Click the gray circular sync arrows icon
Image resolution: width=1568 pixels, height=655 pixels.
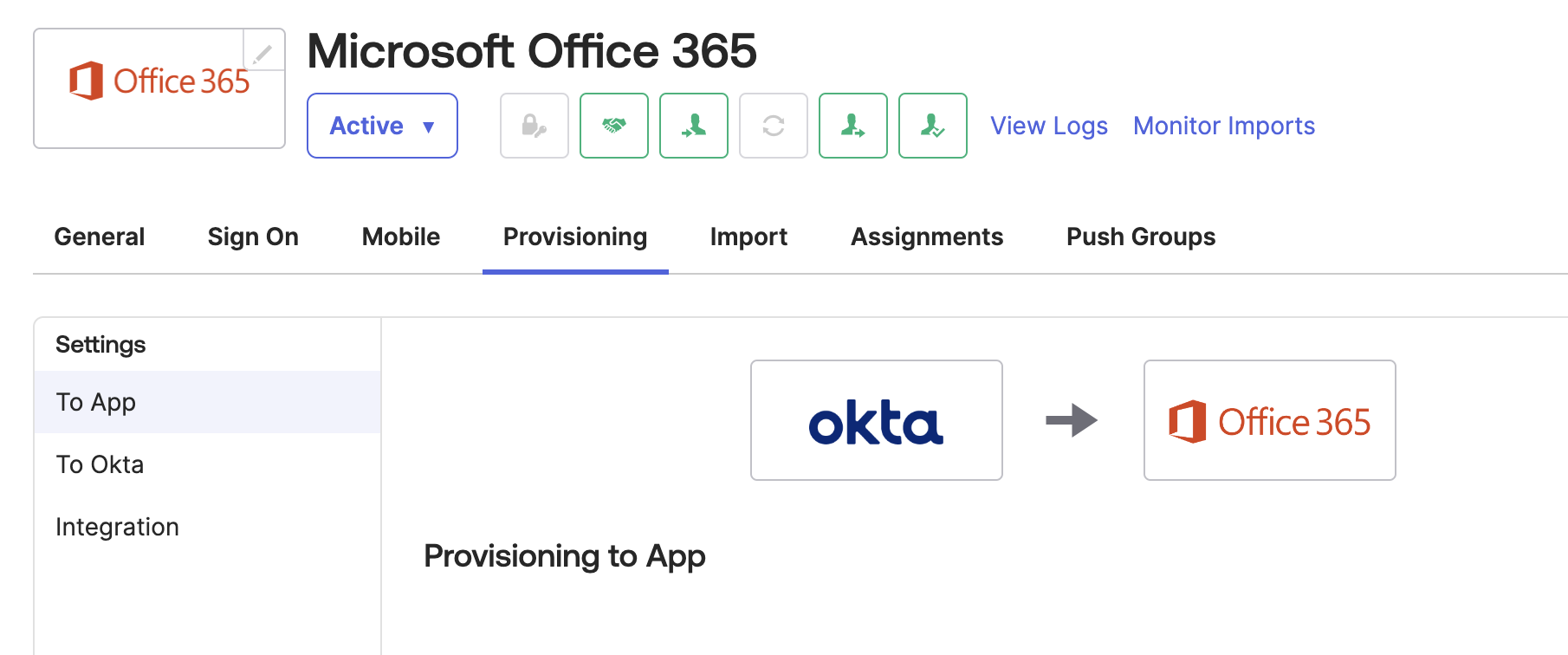pyautogui.click(x=773, y=126)
